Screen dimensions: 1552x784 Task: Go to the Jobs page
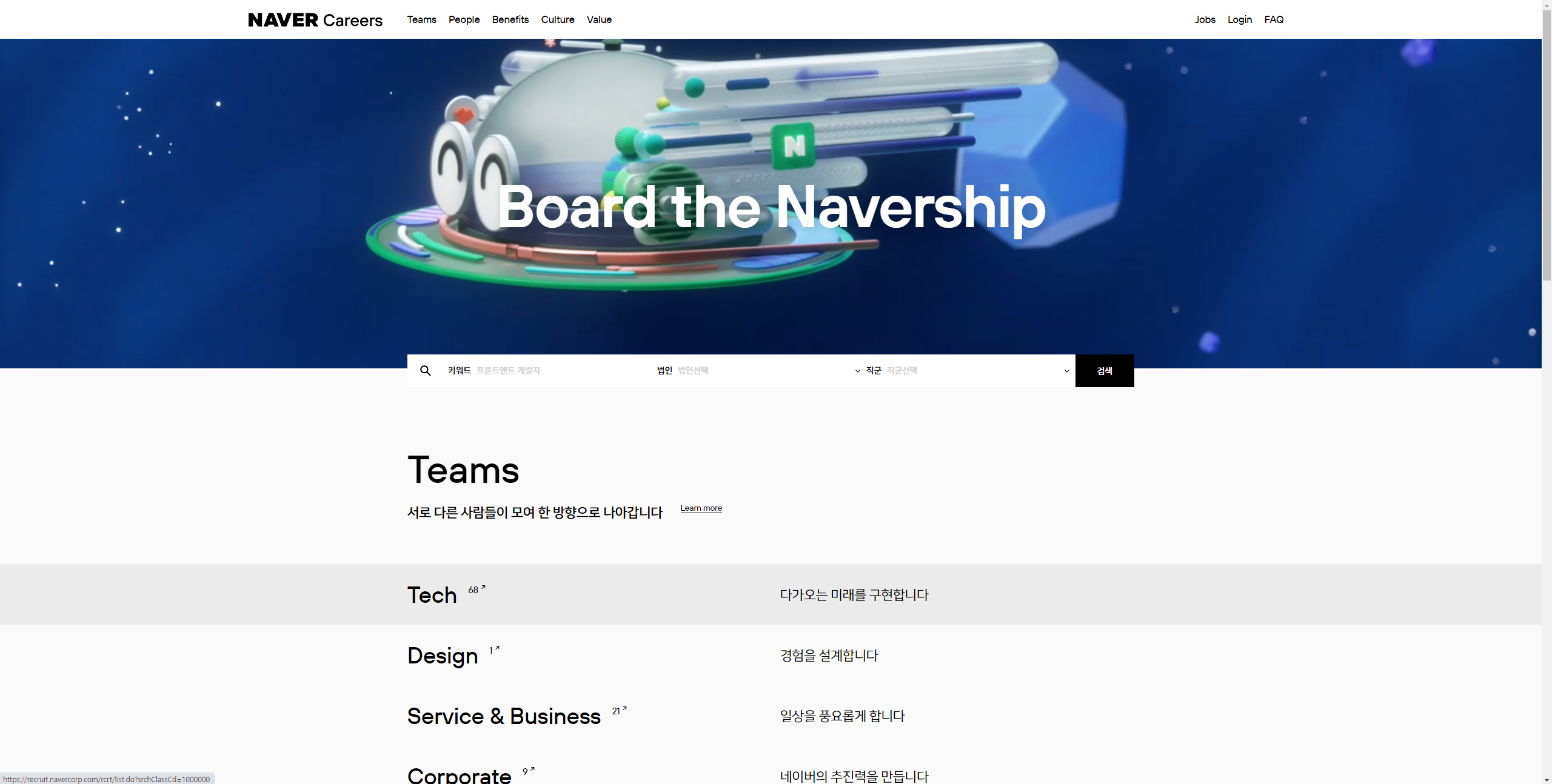tap(1205, 19)
